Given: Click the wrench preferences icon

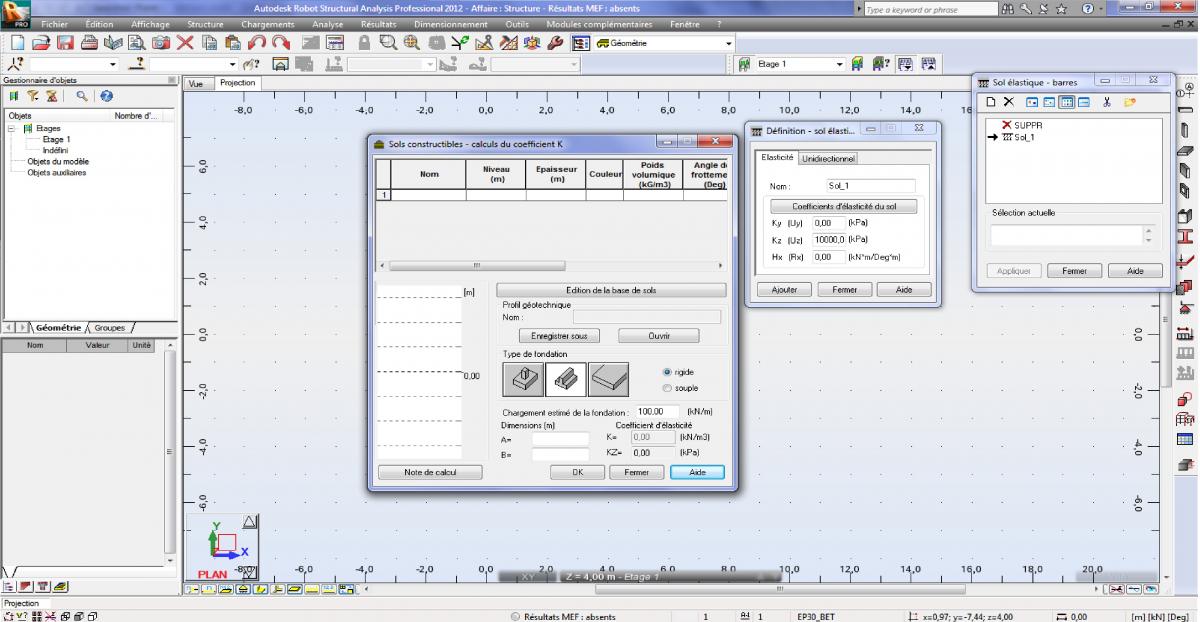Looking at the screenshot, I should point(554,43).
